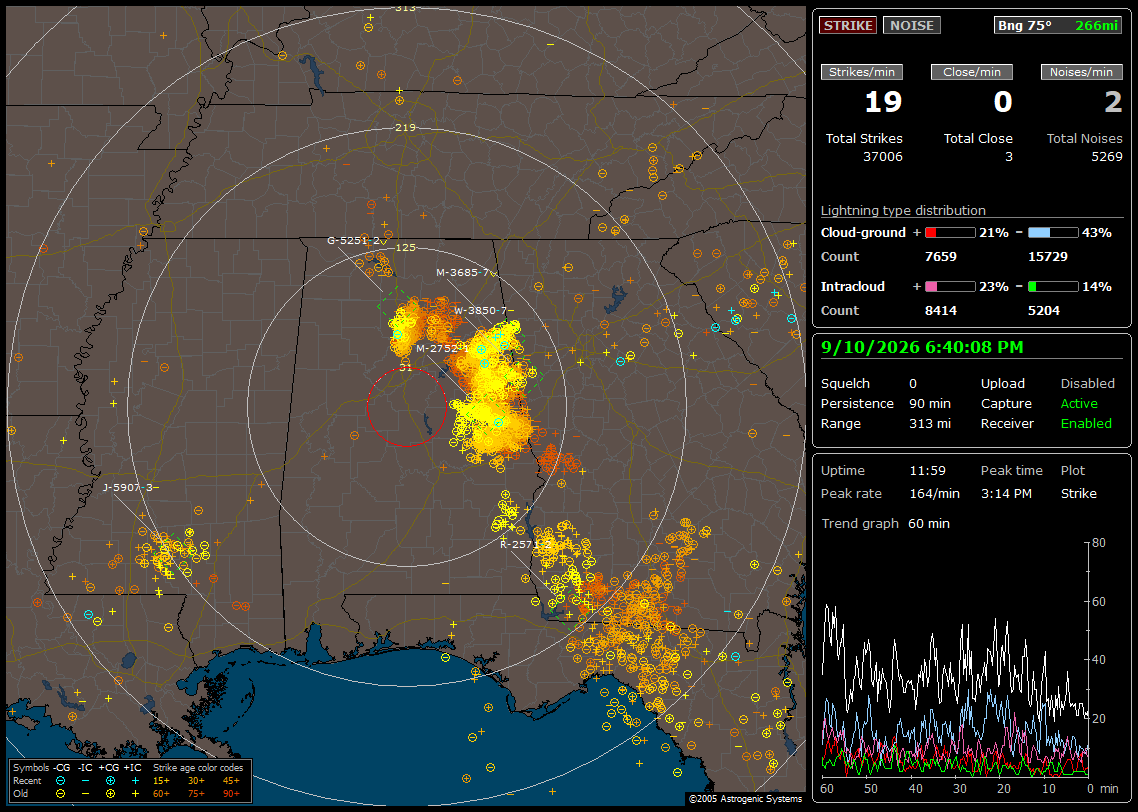Select the Noises/min label button

click(1081, 72)
